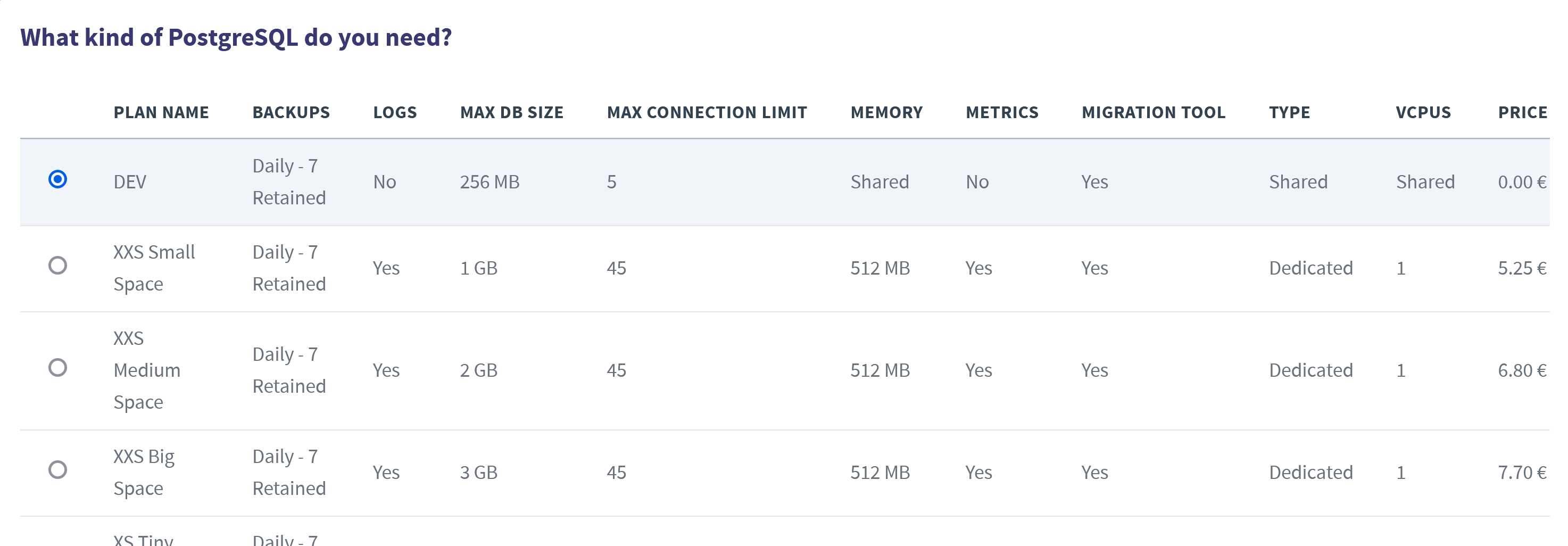1568x546 pixels.
Task: Pick the XXS Big Space radio button
Action: (x=58, y=470)
